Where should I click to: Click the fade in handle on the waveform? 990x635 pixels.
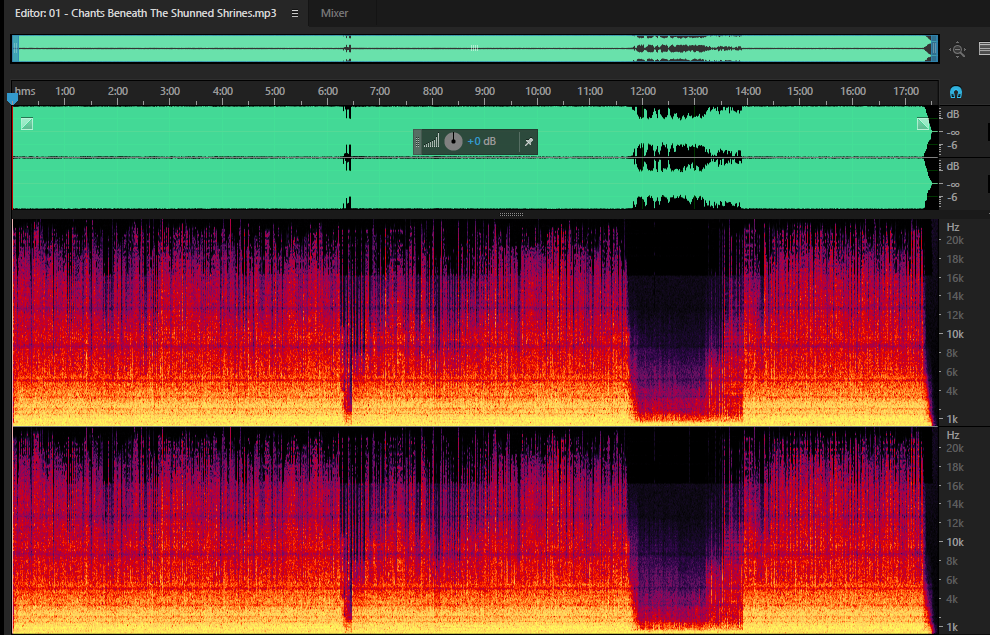[27, 124]
